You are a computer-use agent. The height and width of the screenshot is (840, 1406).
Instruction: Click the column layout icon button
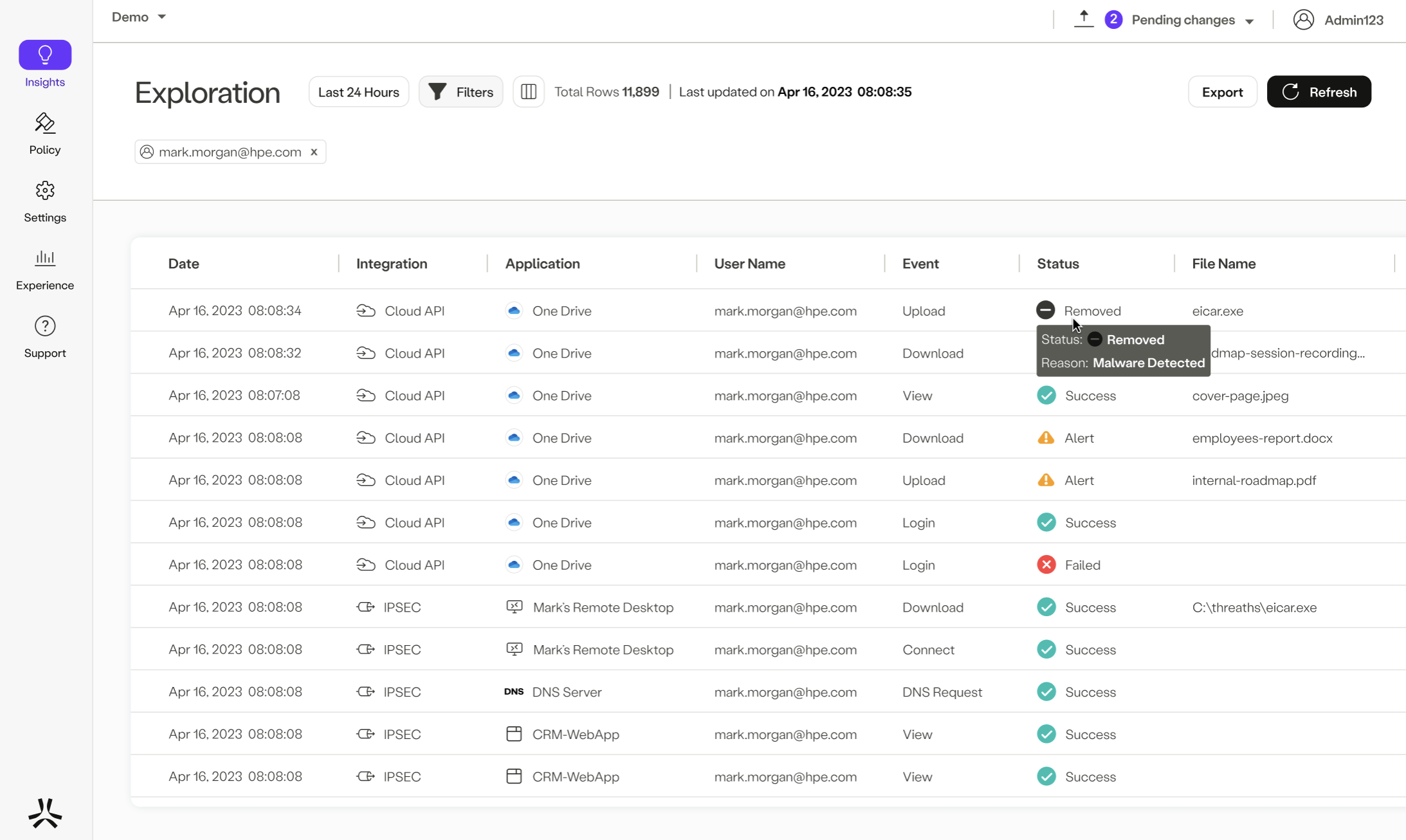point(529,92)
